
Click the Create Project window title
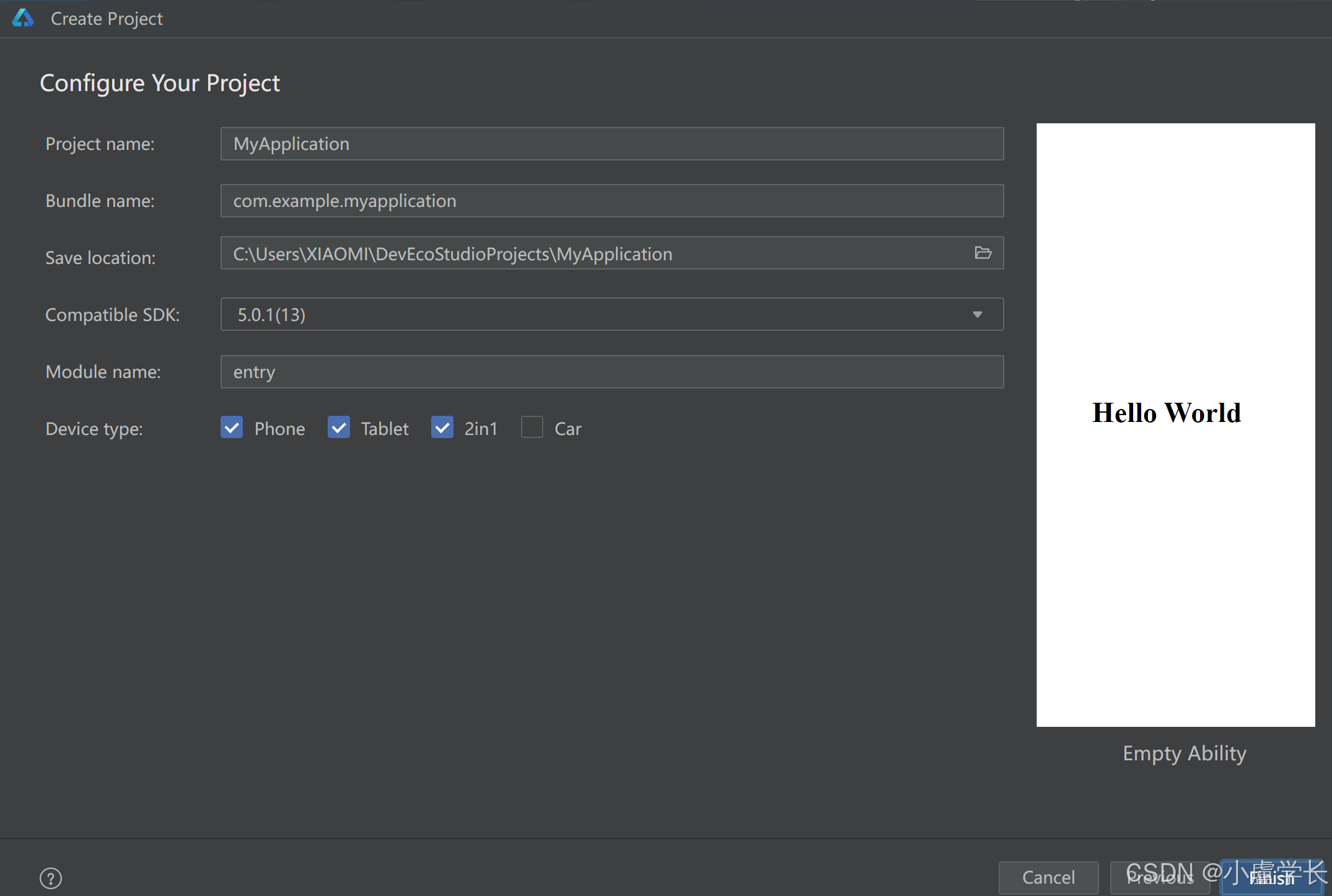[107, 19]
